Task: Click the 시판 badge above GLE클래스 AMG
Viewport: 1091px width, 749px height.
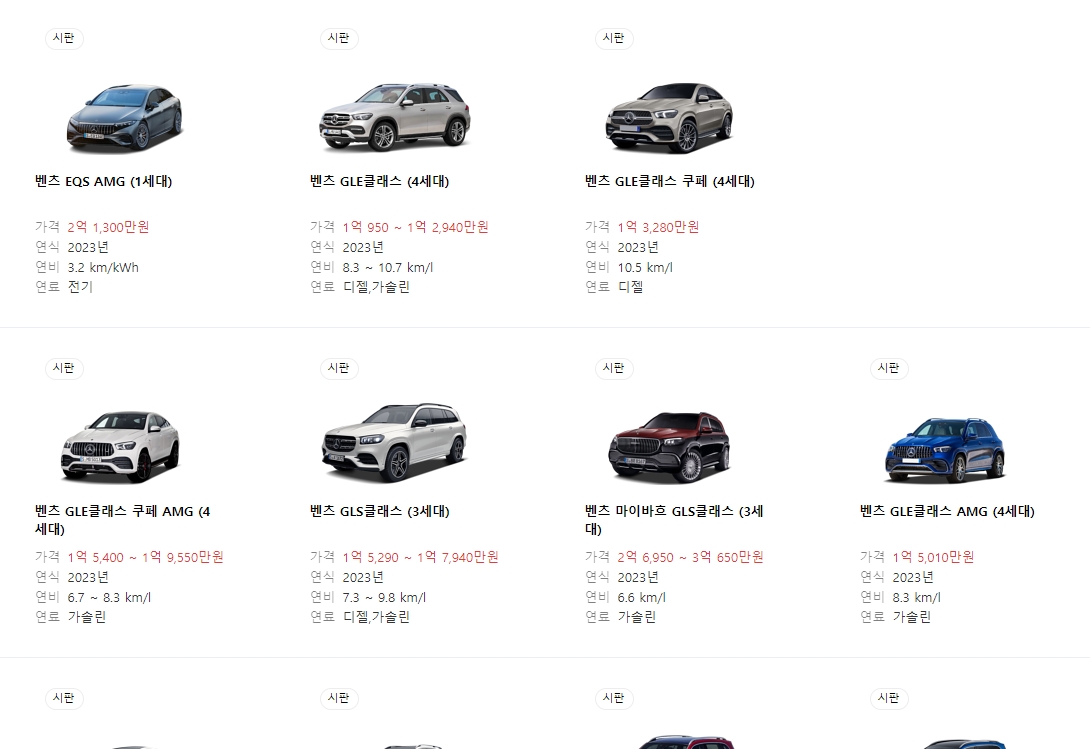Action: click(889, 368)
